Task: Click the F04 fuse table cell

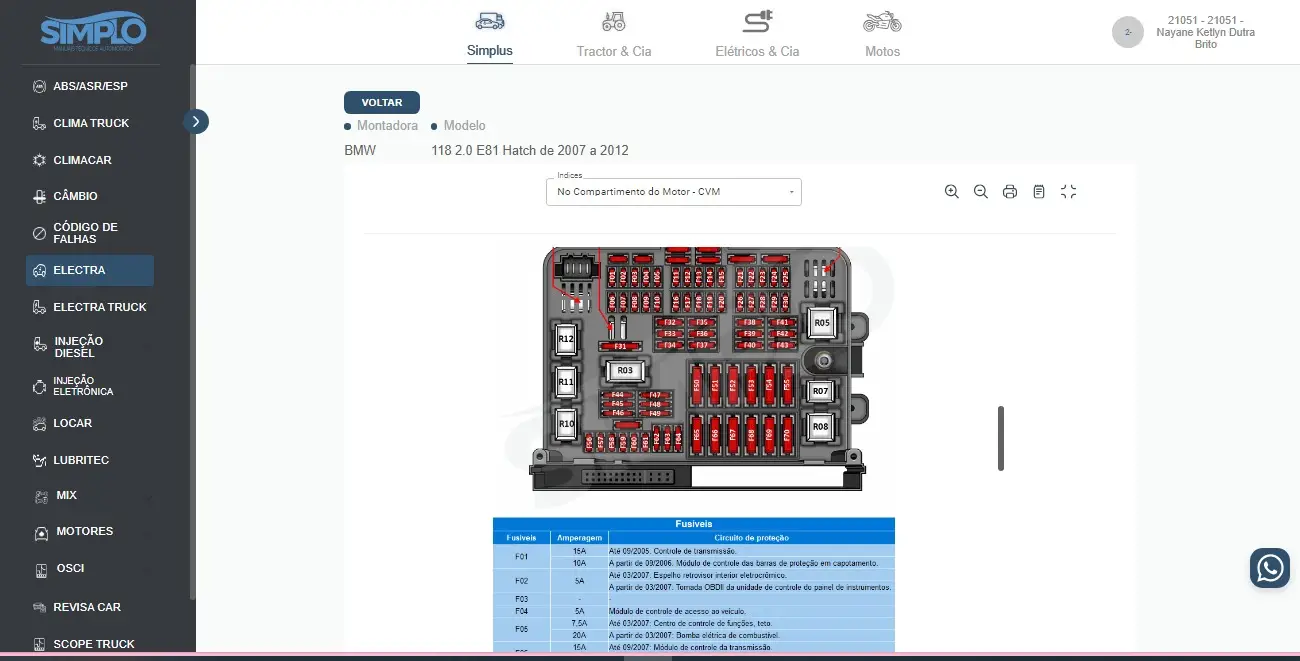Action: point(522,611)
